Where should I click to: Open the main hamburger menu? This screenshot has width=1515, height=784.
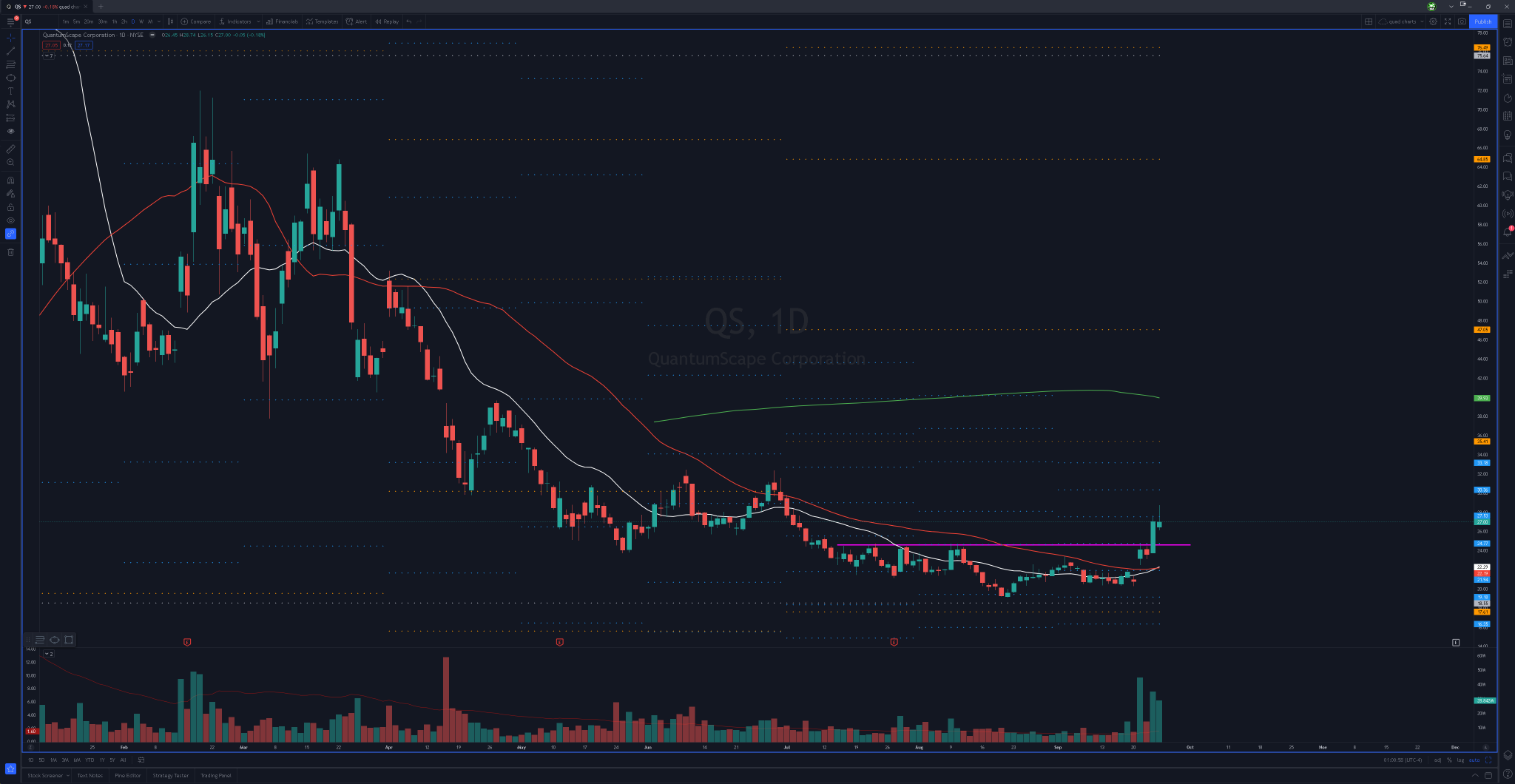click(x=10, y=21)
